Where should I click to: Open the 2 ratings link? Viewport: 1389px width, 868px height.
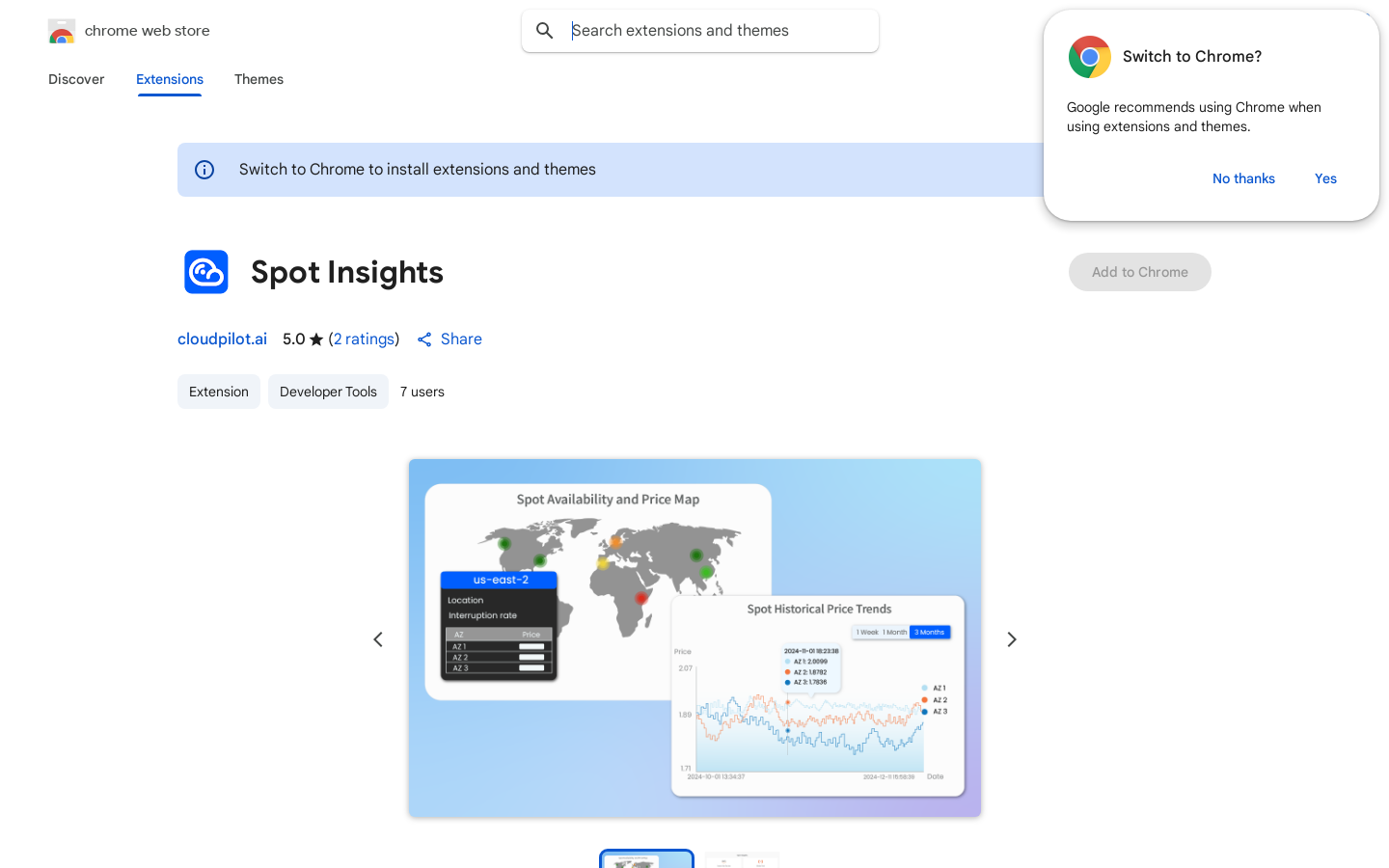coord(364,339)
